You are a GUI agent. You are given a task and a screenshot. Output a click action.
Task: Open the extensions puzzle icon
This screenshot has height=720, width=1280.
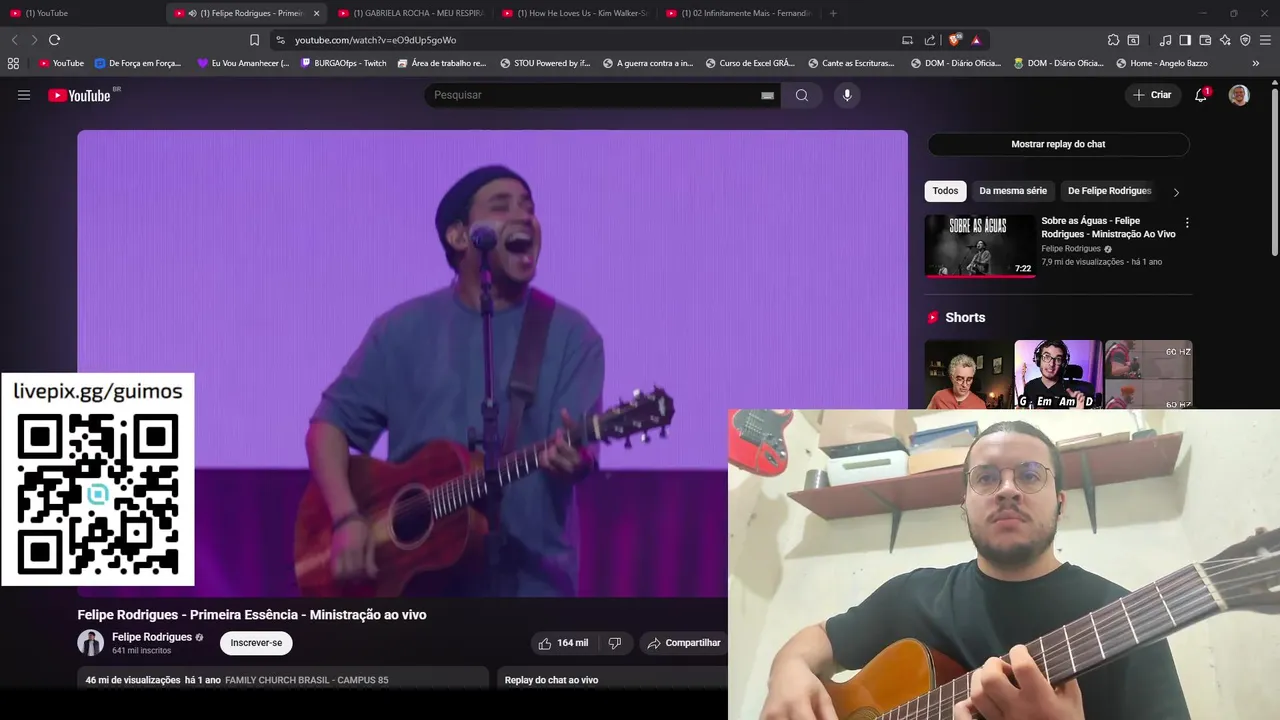click(1113, 40)
